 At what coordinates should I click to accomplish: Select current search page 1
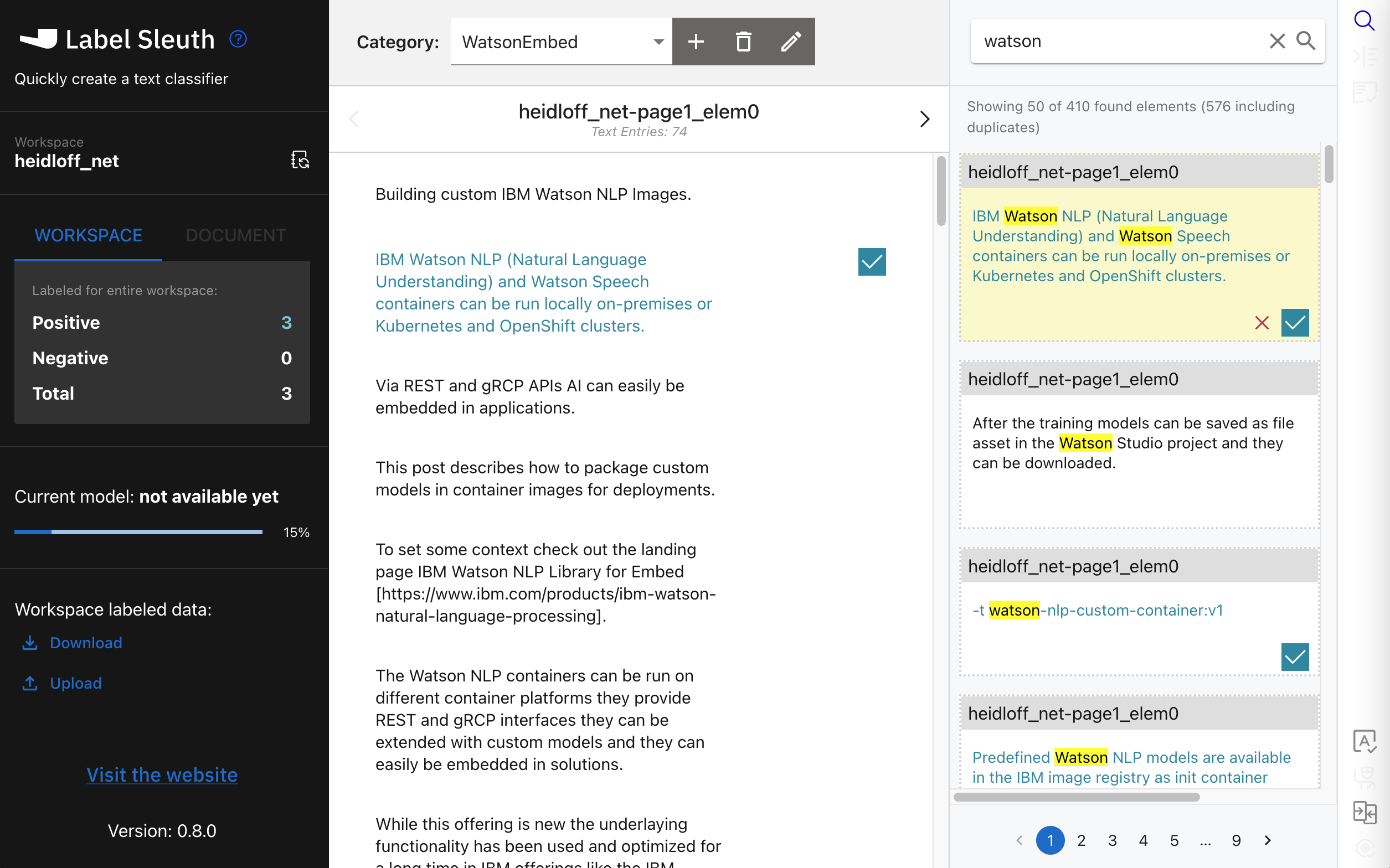1050,840
